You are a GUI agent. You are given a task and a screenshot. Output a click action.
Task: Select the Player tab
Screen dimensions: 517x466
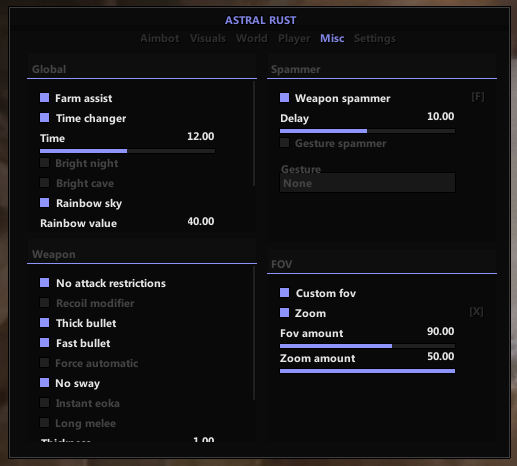[294, 39]
